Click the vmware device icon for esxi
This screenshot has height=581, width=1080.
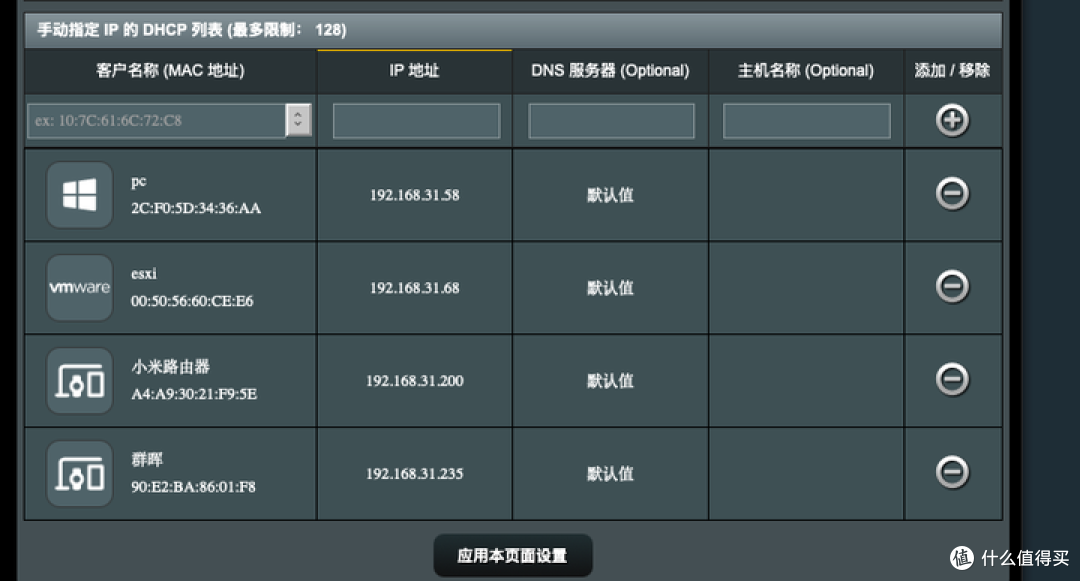pos(79,288)
